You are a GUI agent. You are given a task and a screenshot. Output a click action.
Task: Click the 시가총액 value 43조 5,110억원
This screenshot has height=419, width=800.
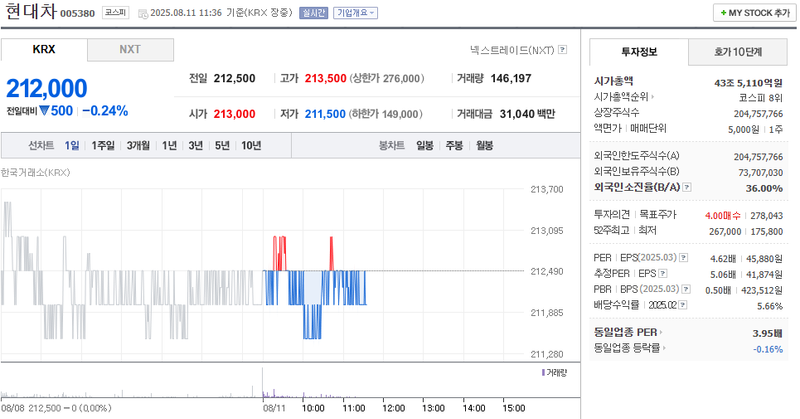pyautogui.click(x=748, y=83)
